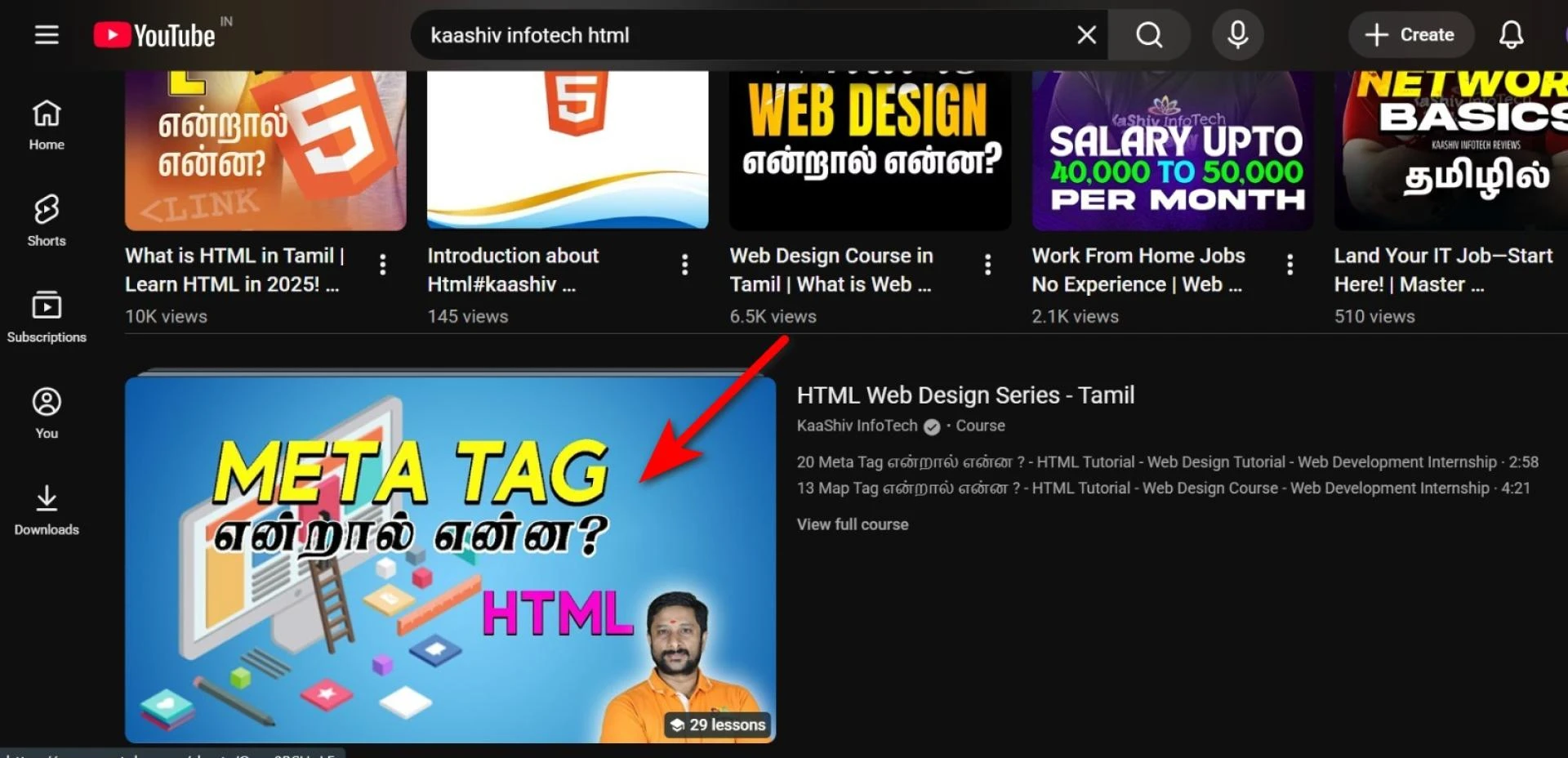Start voice search with microphone icon
This screenshot has width=1568, height=758.
click(1237, 35)
